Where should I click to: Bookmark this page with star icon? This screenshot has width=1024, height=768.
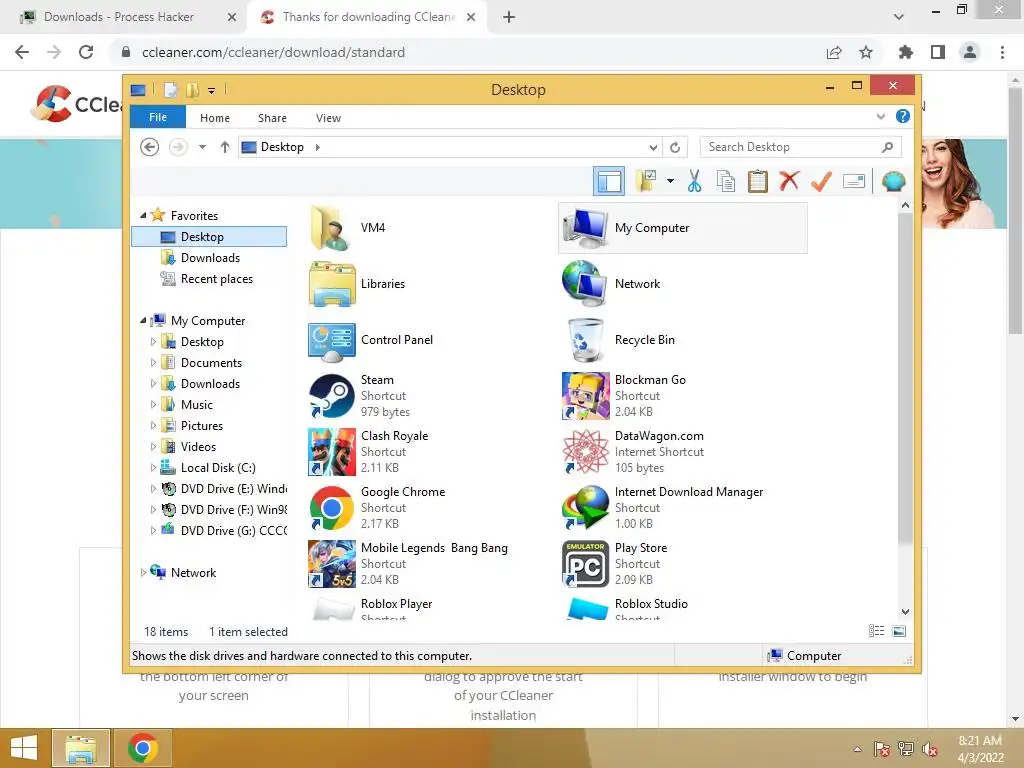(x=866, y=52)
